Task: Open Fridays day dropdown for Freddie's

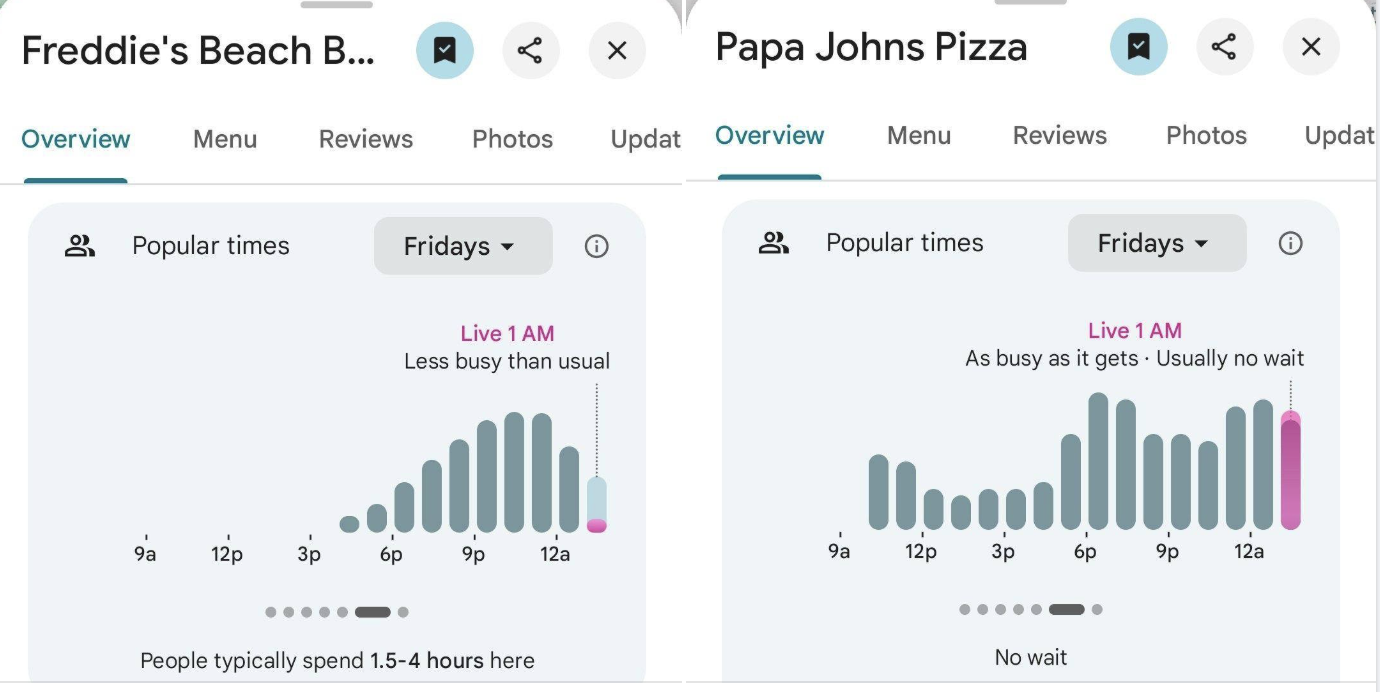Action: tap(462, 246)
